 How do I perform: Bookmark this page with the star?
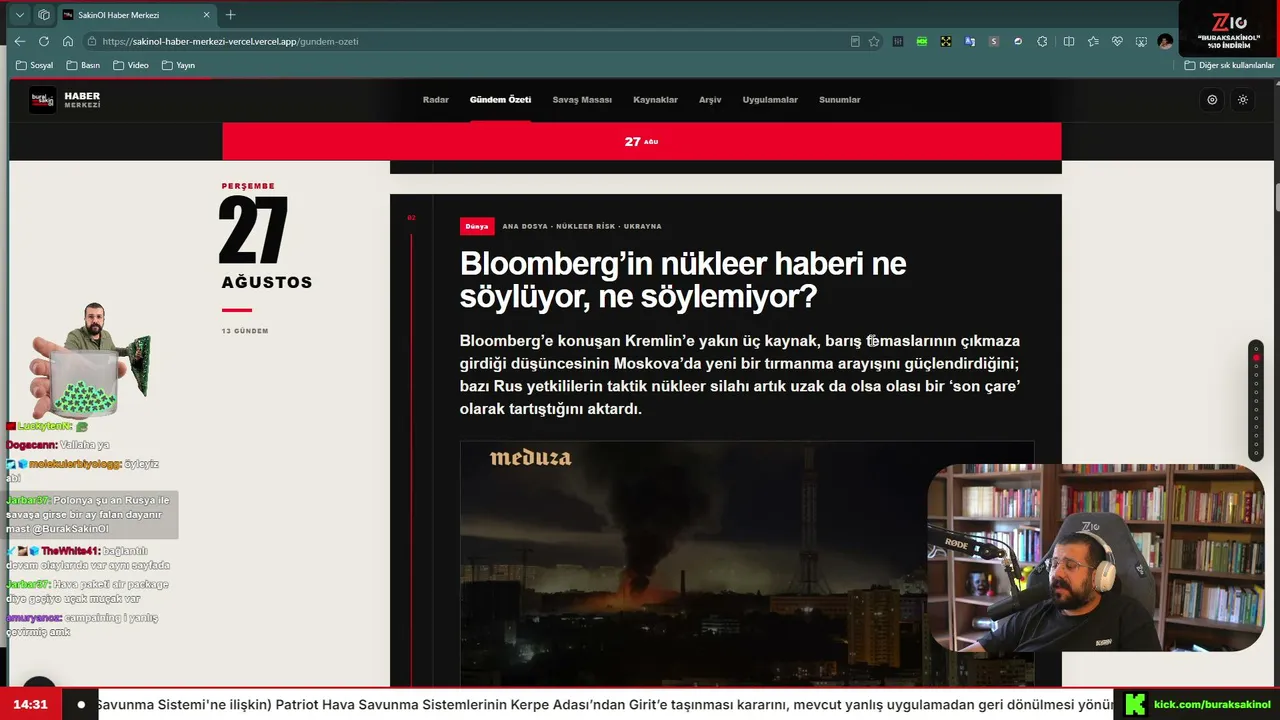pyautogui.click(x=874, y=41)
